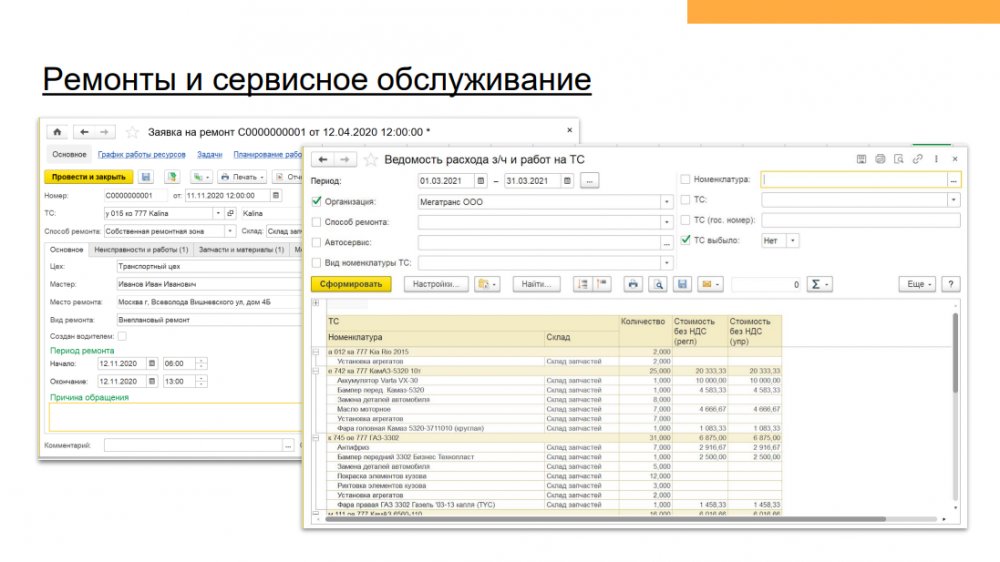Open the ТС выбыло 'Нет' dropdown

(793, 240)
